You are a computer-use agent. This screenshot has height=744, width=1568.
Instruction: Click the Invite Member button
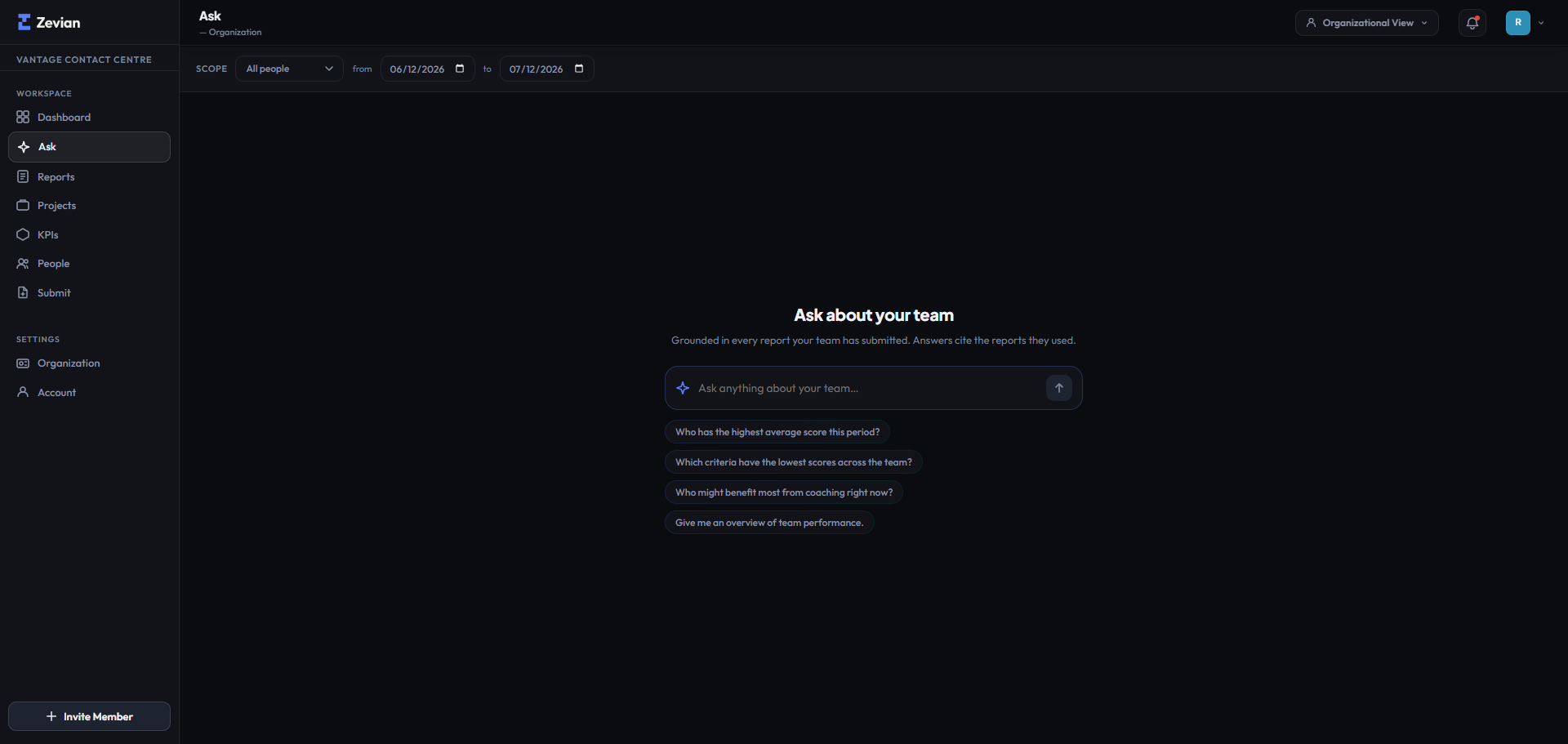(89, 716)
